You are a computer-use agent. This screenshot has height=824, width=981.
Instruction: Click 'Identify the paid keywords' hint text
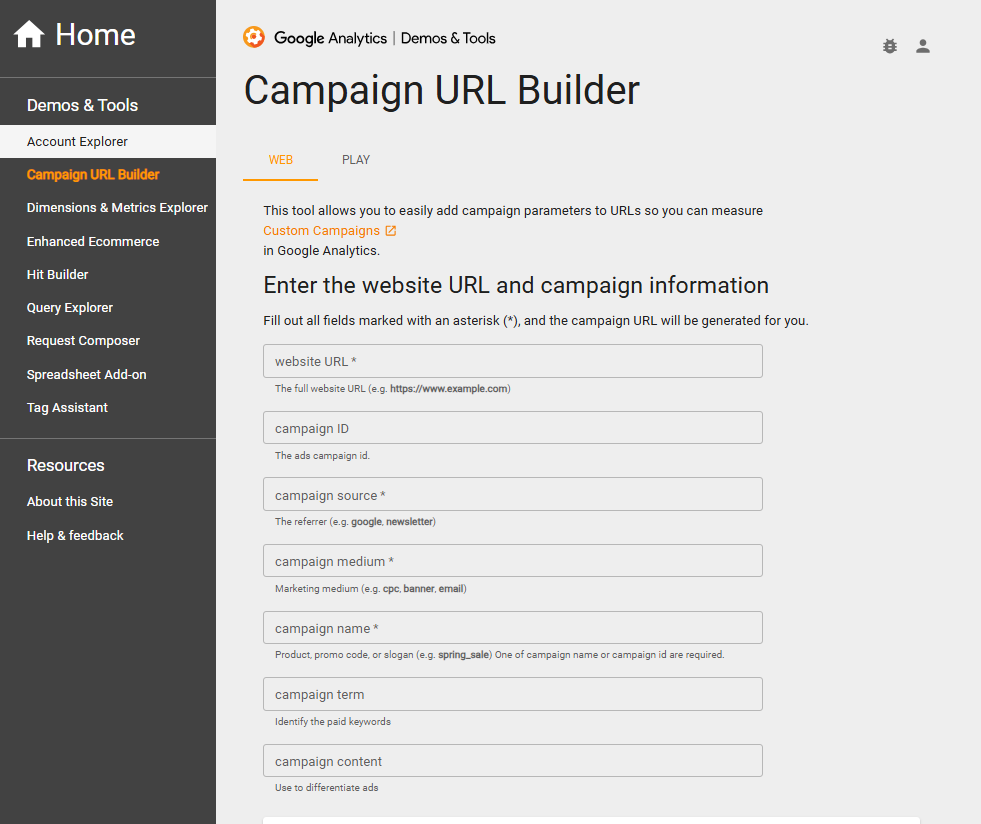click(x=332, y=721)
